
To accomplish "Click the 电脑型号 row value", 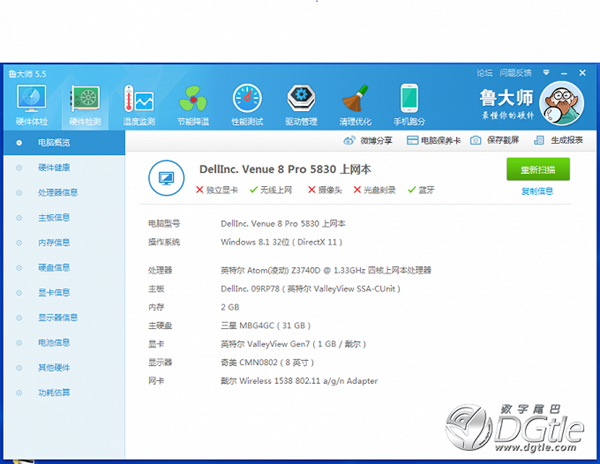I will [283, 224].
